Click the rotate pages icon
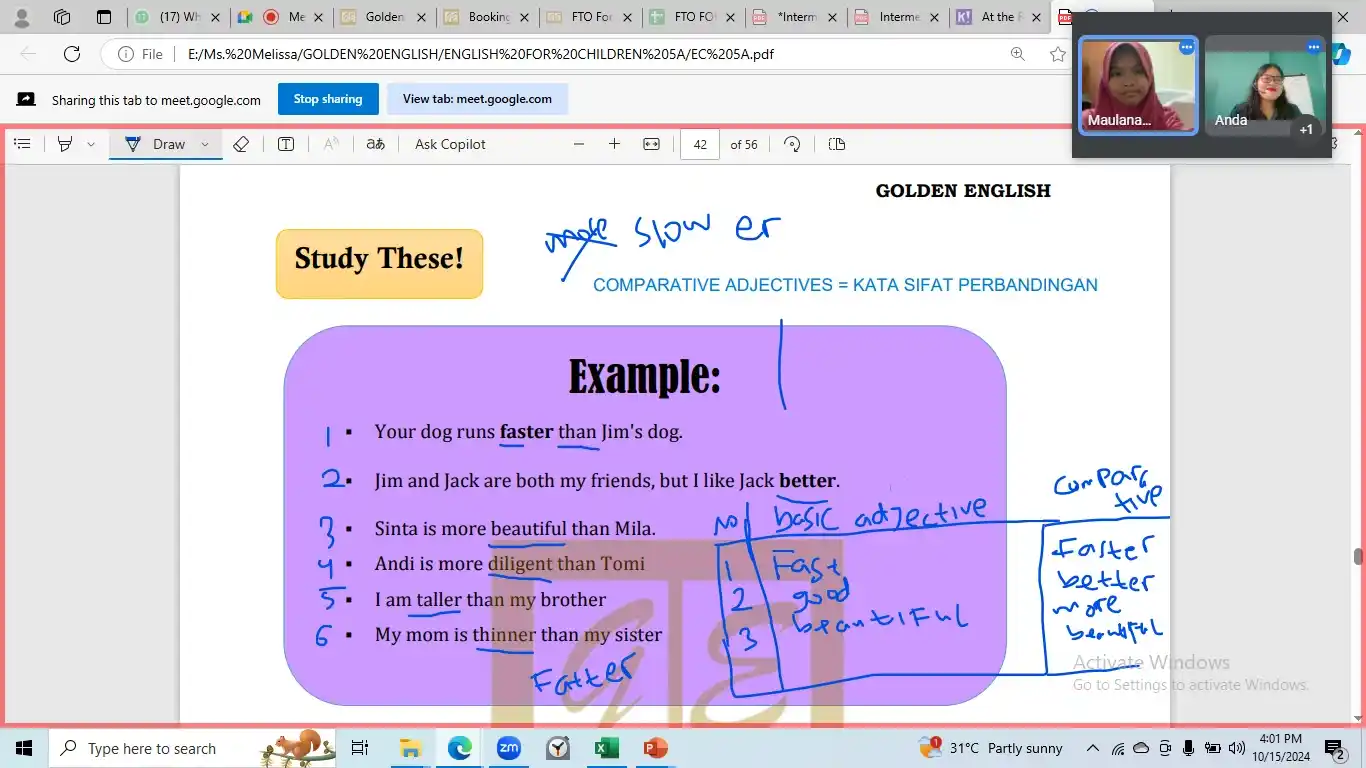 click(791, 144)
